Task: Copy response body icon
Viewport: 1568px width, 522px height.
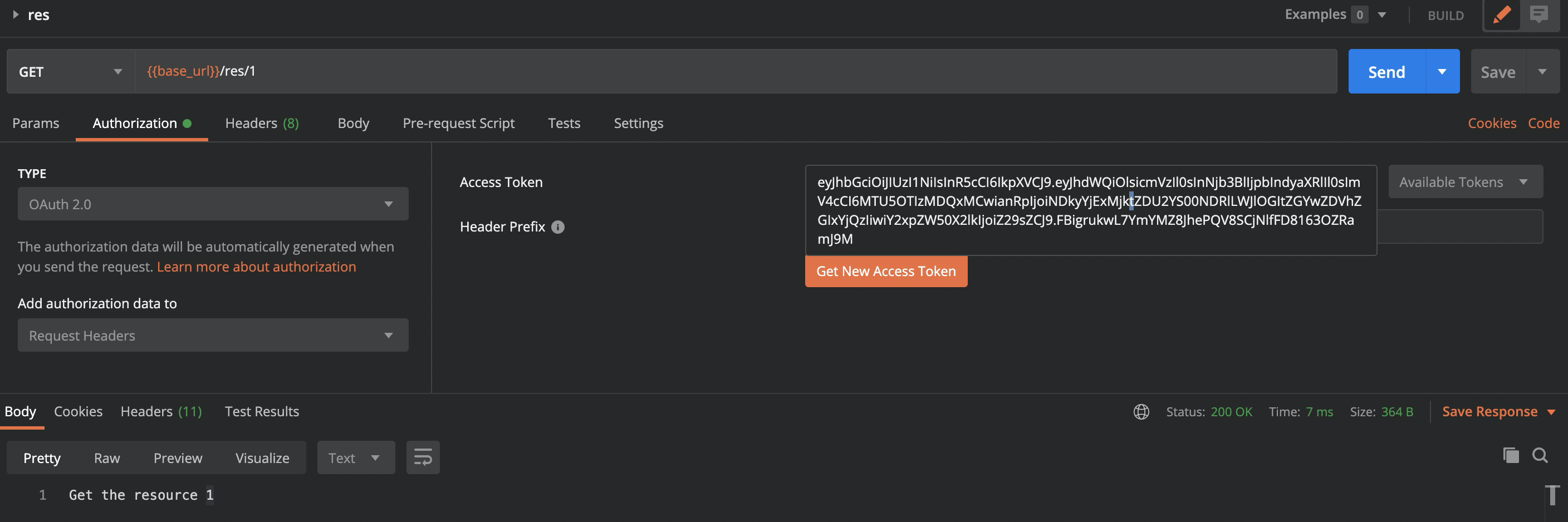Action: [1511, 455]
